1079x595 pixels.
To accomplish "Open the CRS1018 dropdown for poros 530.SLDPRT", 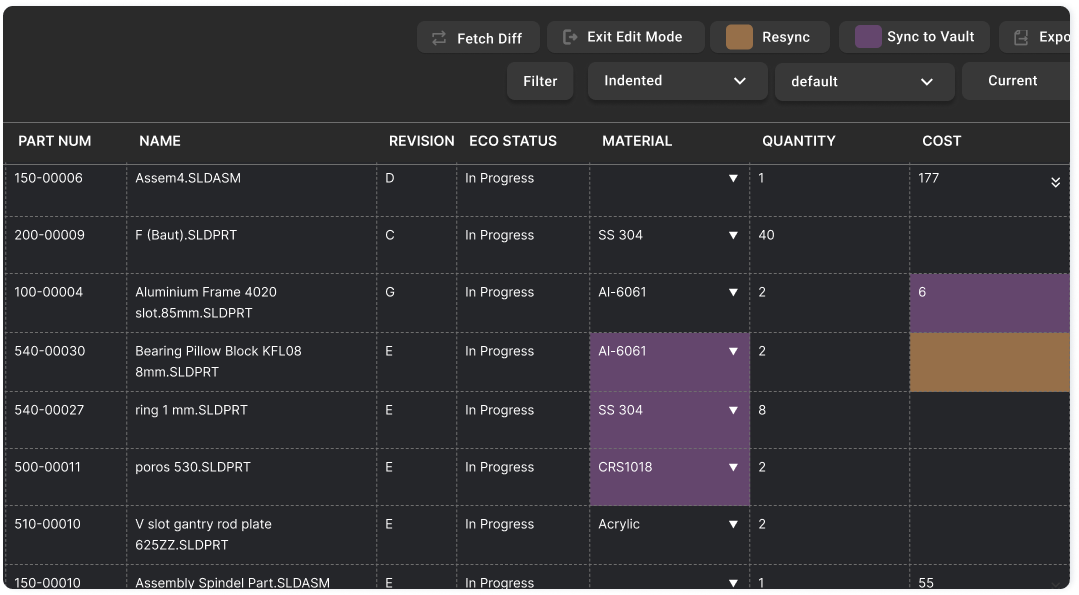I will pos(733,467).
